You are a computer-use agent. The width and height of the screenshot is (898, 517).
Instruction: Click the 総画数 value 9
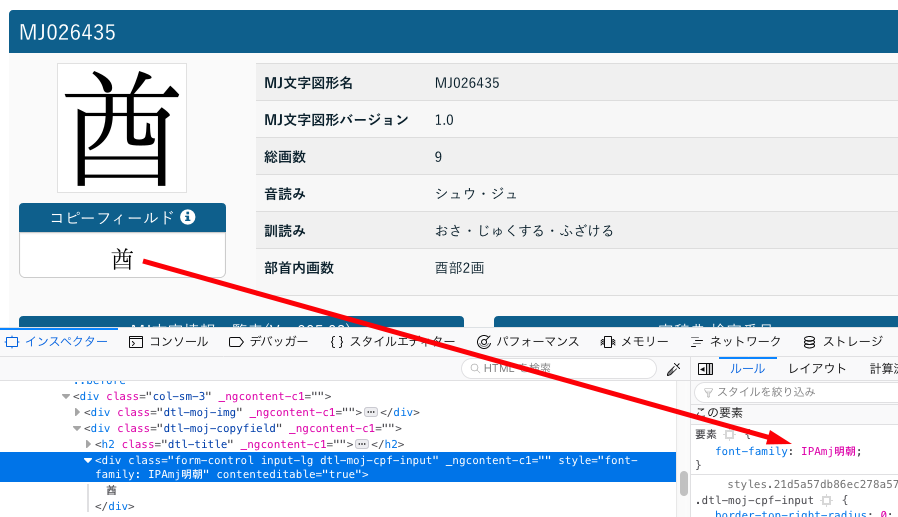point(438,157)
